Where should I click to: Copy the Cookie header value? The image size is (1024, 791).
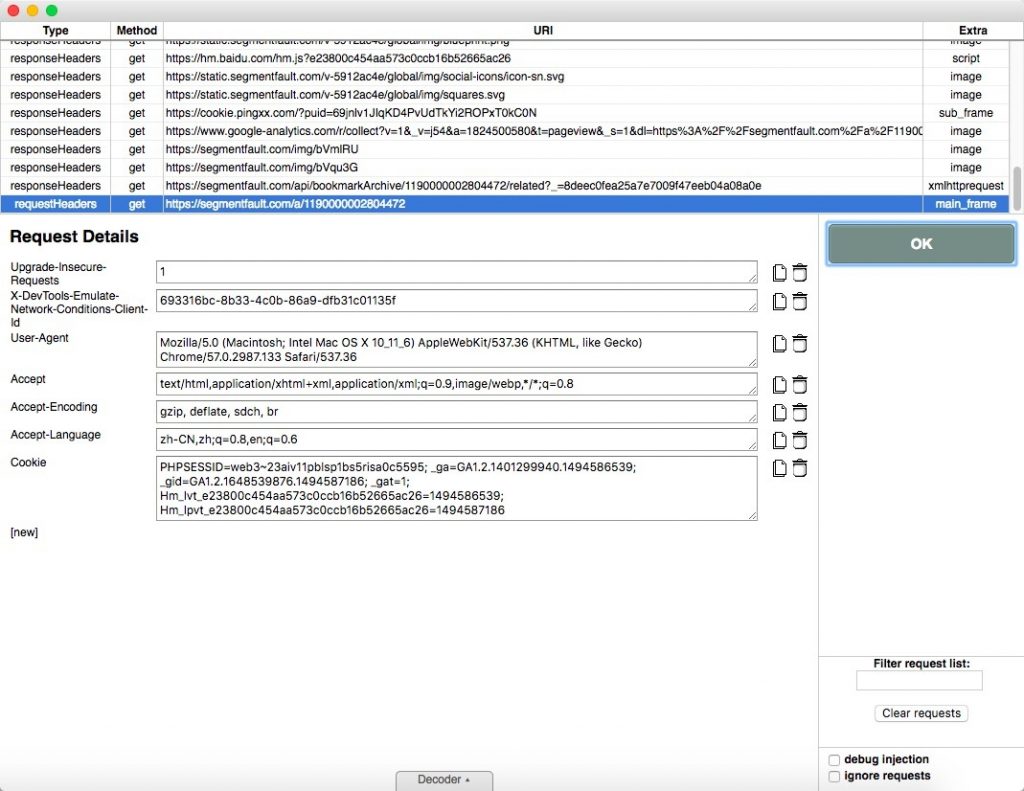click(x=779, y=468)
